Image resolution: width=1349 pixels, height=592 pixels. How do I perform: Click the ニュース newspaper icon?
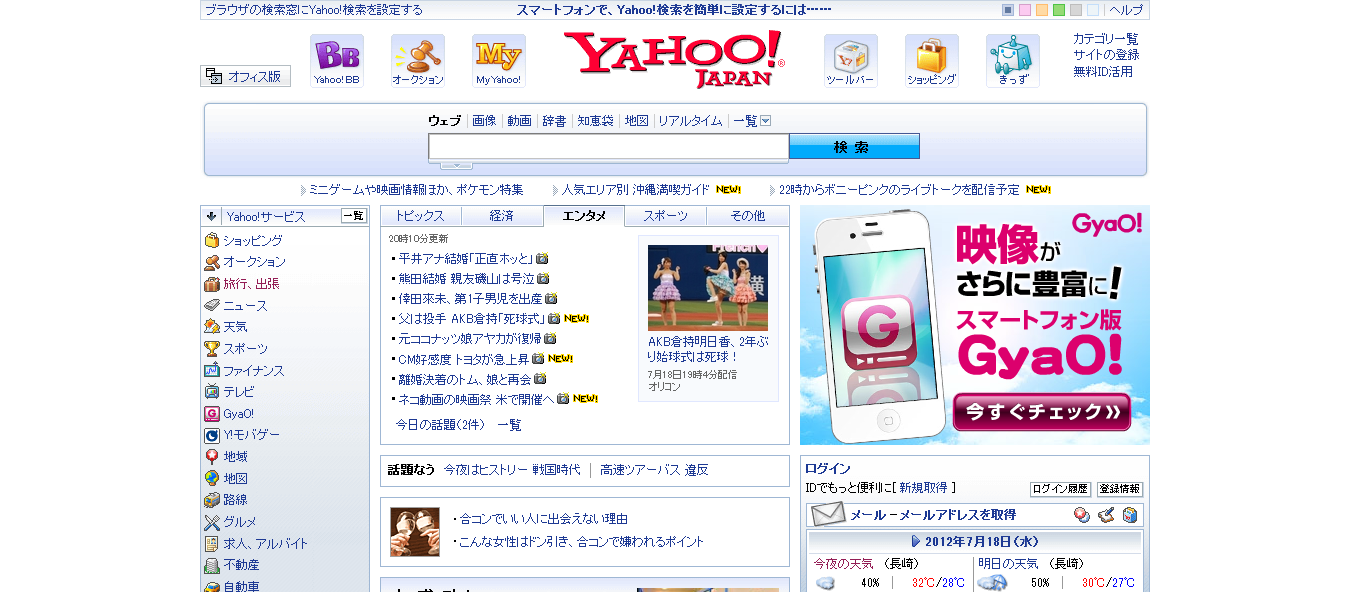pyautogui.click(x=212, y=305)
